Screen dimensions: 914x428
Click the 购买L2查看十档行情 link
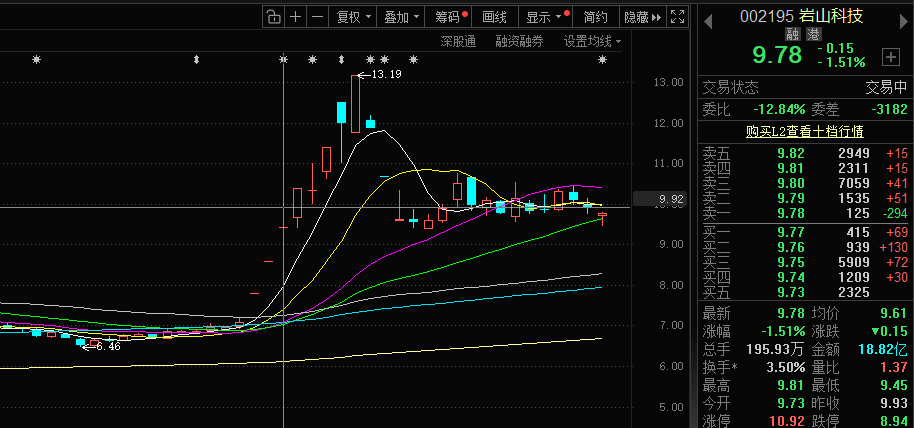(x=804, y=131)
